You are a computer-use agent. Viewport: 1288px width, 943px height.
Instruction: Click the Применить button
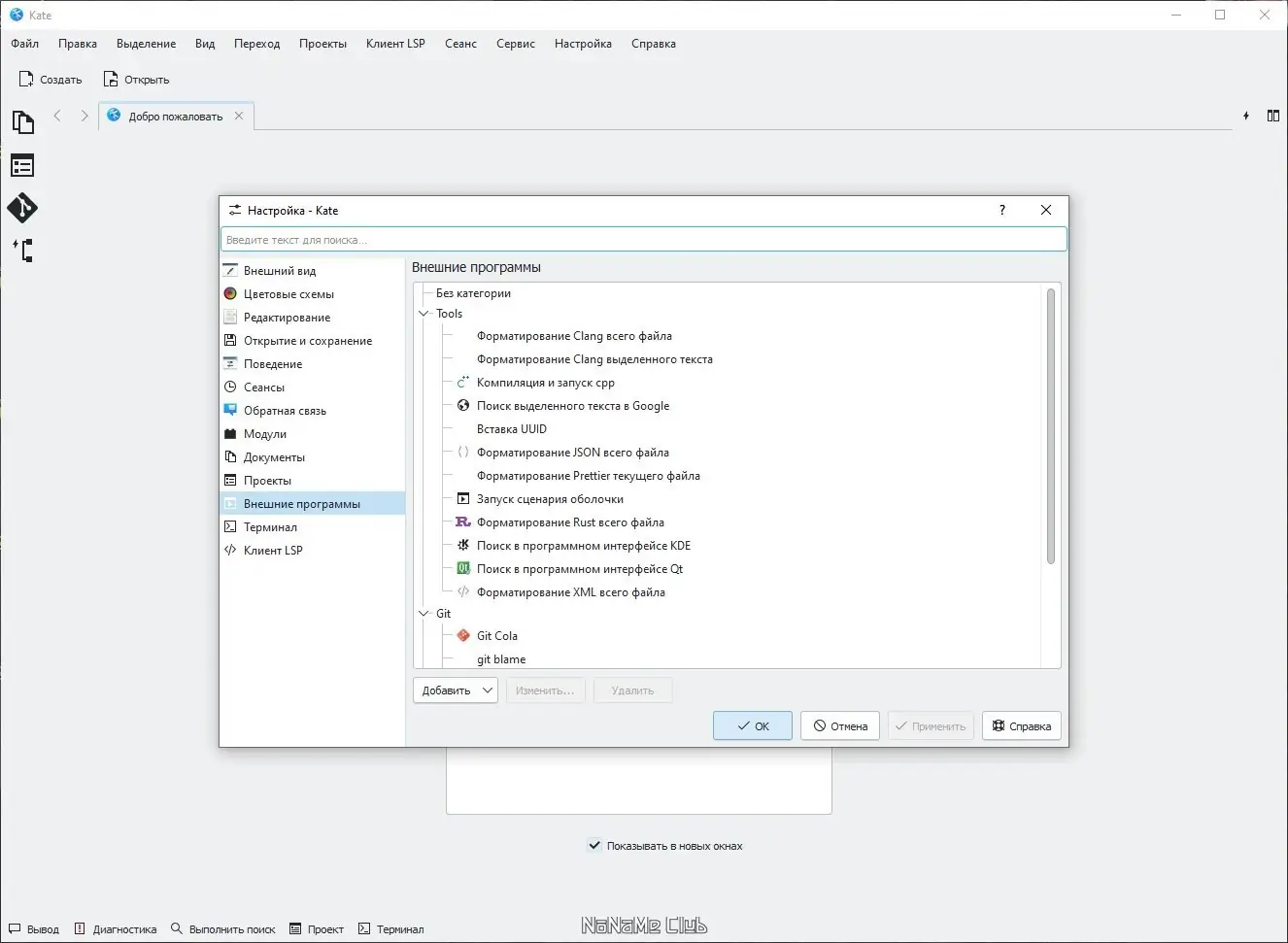931,725
